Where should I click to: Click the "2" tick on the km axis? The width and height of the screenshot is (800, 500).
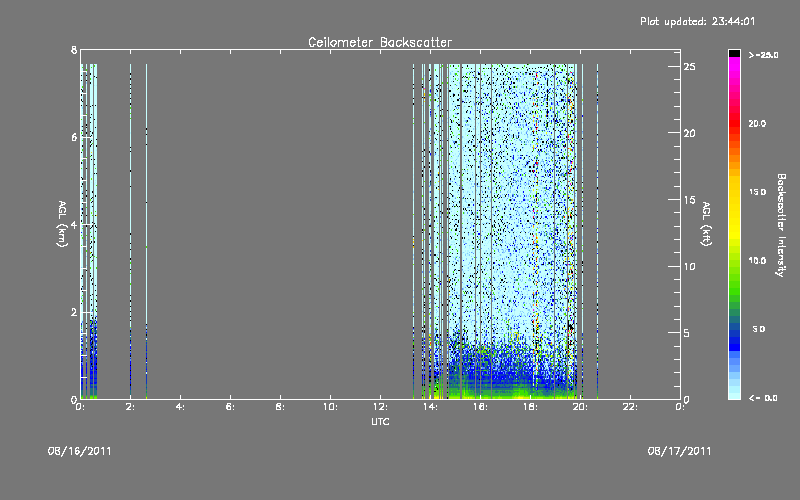pyautogui.click(x=74, y=312)
